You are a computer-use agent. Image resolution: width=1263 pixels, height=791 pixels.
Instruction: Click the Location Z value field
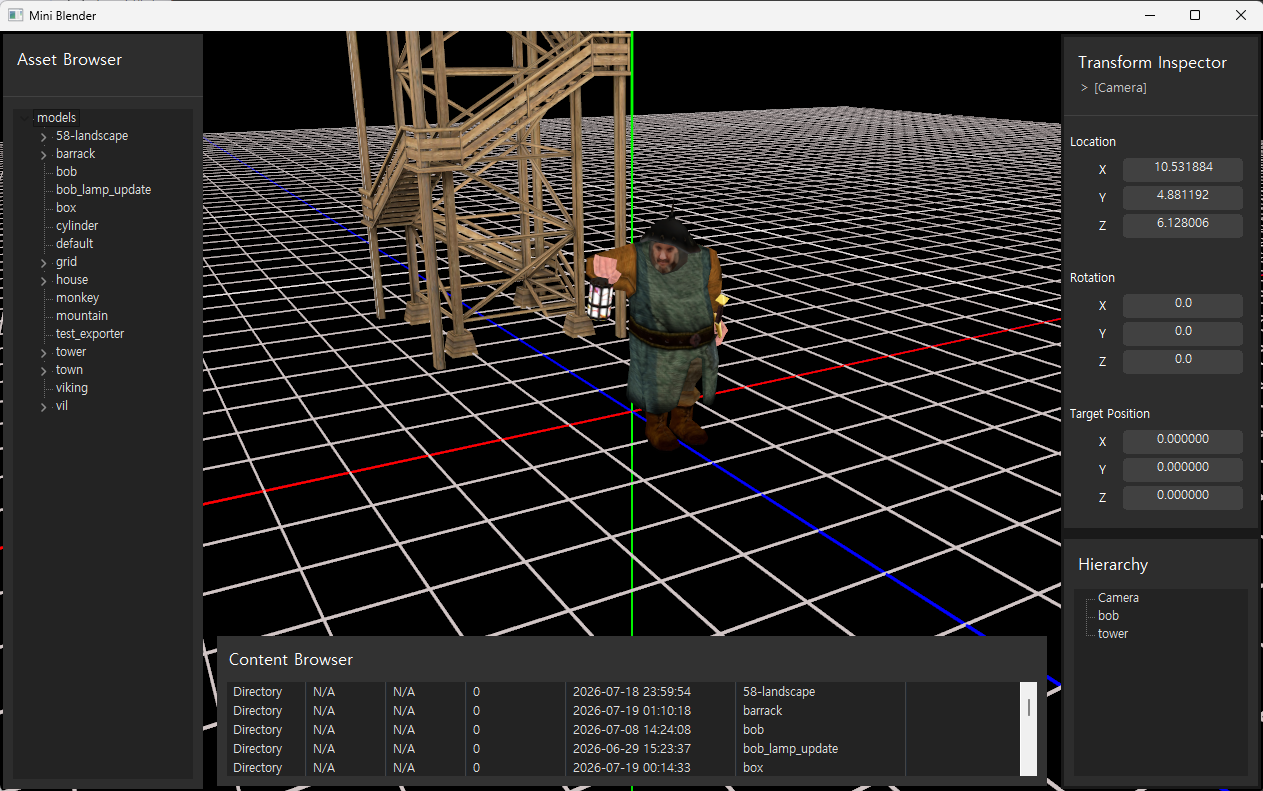(x=1183, y=225)
